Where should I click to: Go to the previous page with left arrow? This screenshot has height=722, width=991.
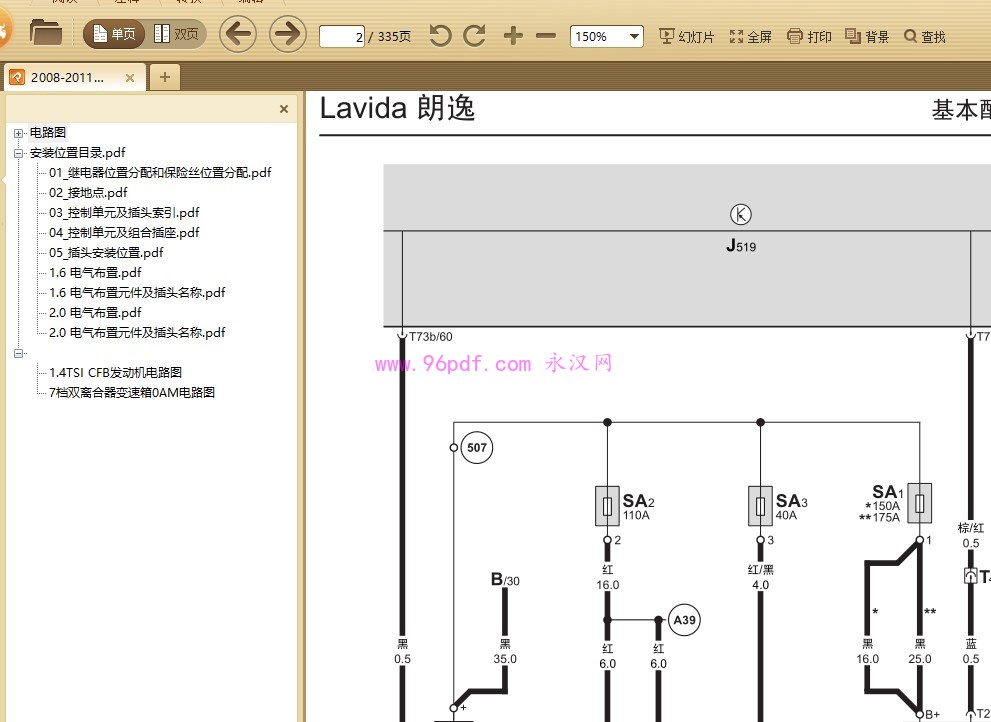coord(238,34)
